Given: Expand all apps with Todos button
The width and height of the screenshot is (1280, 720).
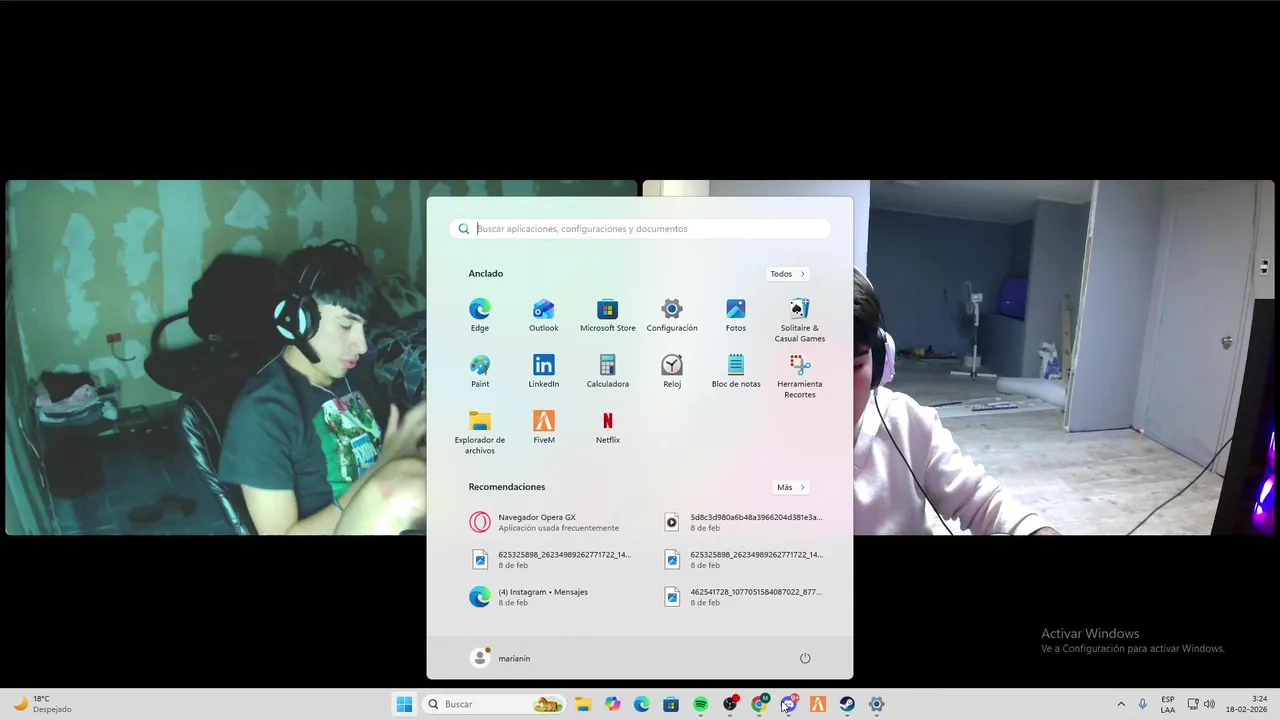Looking at the screenshot, I should pyautogui.click(x=788, y=274).
